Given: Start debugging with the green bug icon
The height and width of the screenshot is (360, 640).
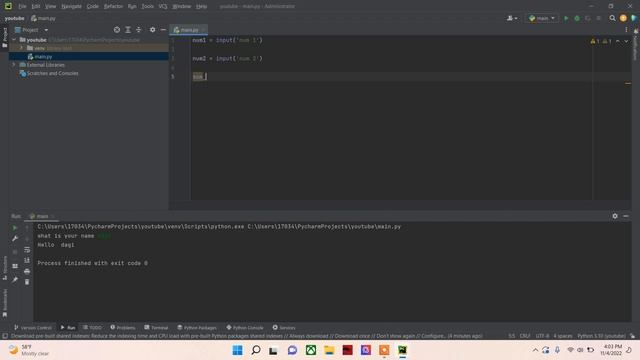Looking at the screenshot, I should pos(577,18).
